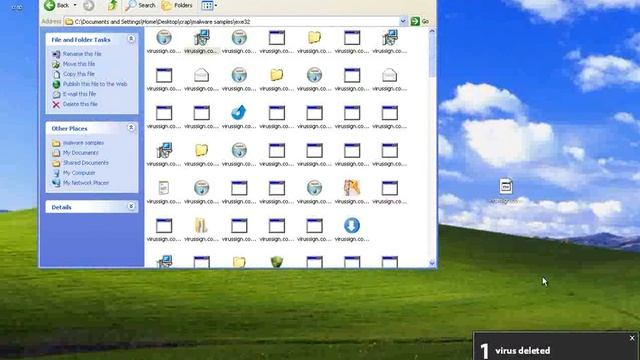Screen dimensions: 640x360
Task: Select the file with the people icon
Action: coord(352,188)
